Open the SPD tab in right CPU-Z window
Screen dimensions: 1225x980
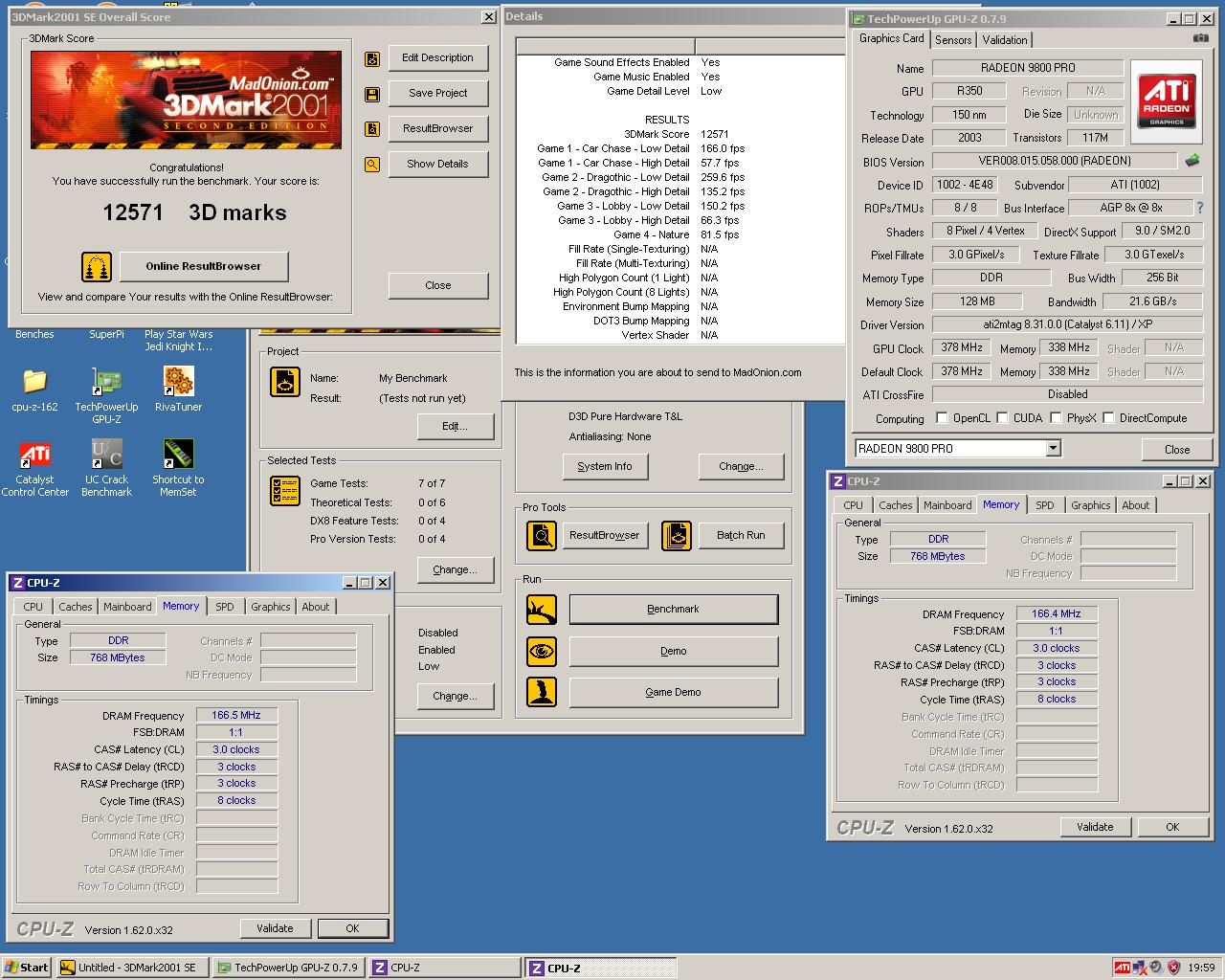coord(1044,505)
